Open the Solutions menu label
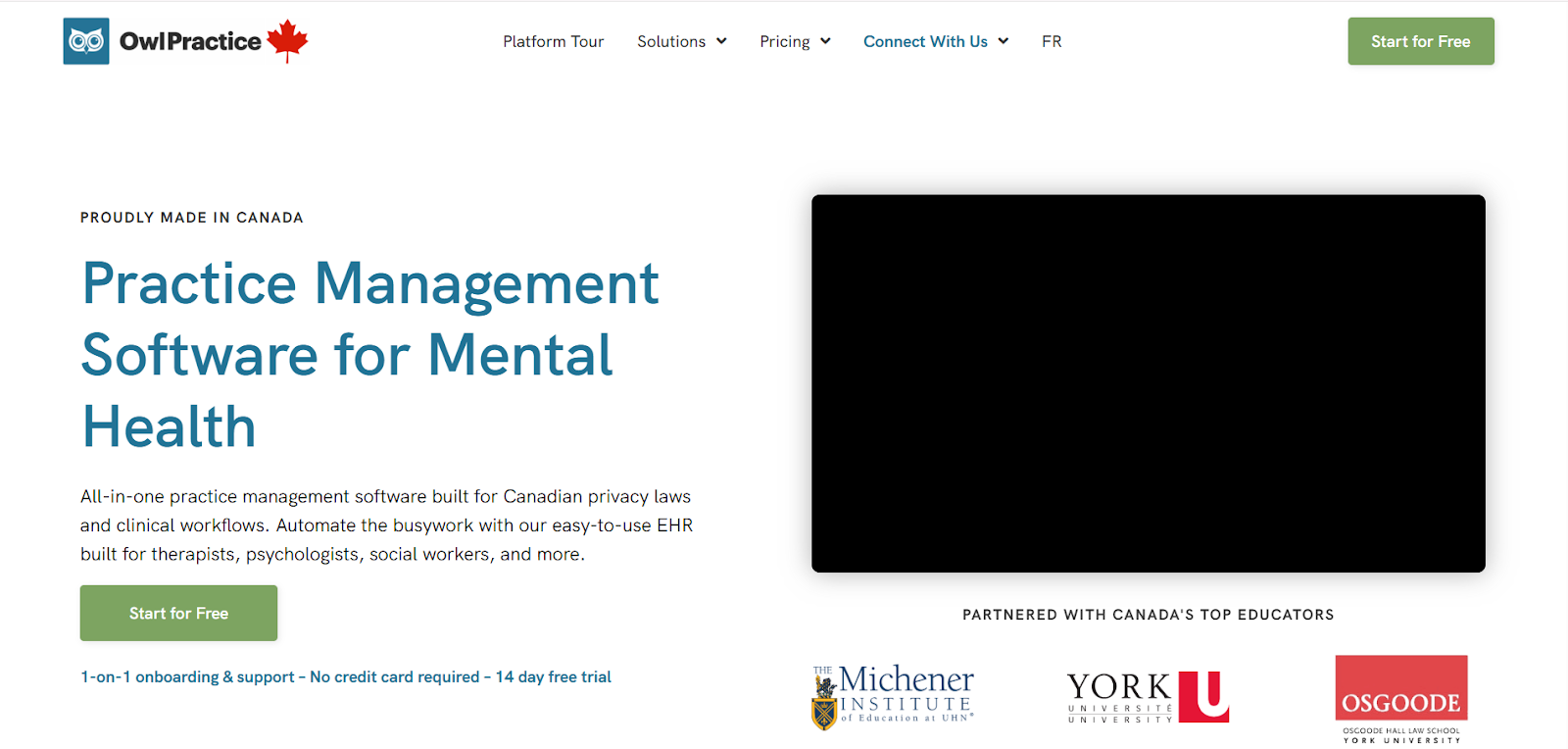 pyautogui.click(x=671, y=41)
